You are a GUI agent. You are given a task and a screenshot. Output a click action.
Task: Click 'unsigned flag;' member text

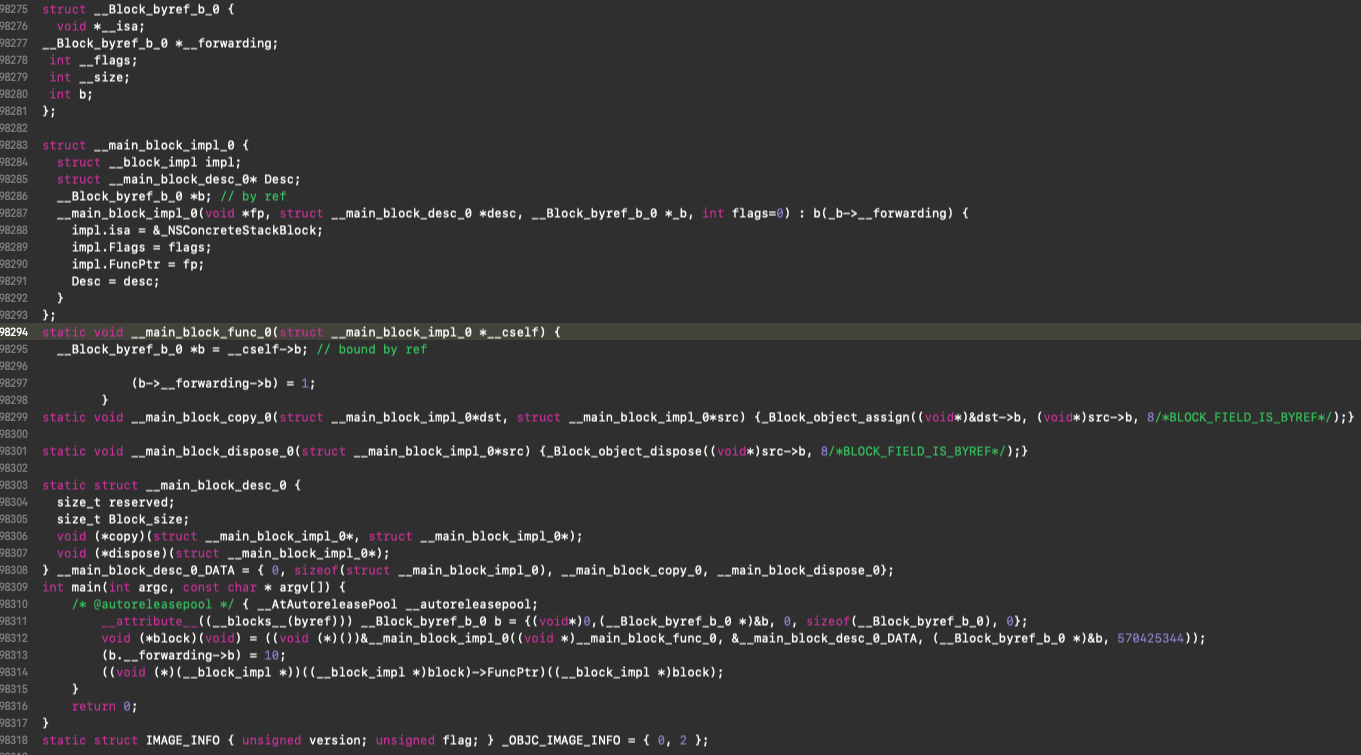pos(426,740)
